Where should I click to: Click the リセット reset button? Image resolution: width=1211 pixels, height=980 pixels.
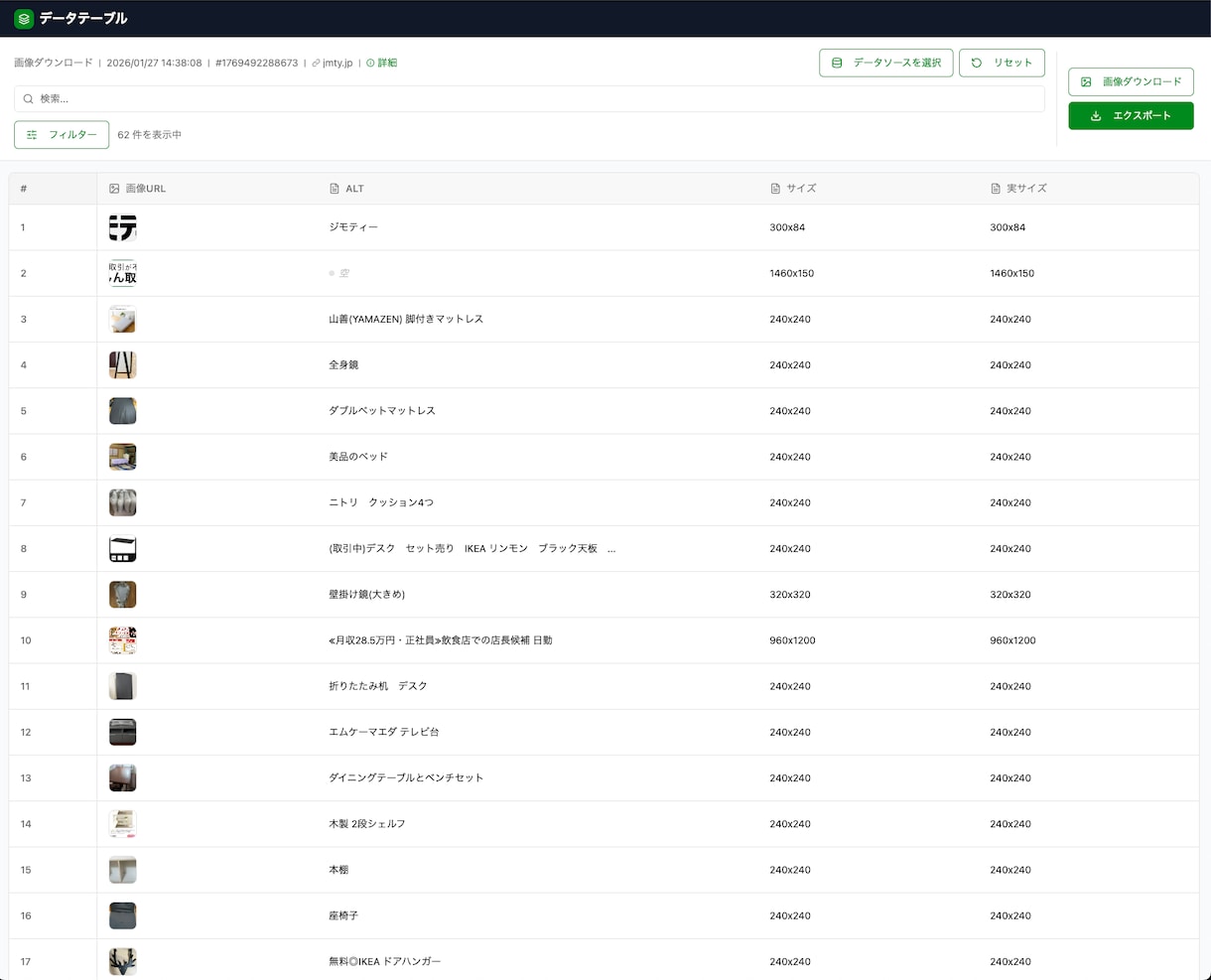[x=1002, y=63]
